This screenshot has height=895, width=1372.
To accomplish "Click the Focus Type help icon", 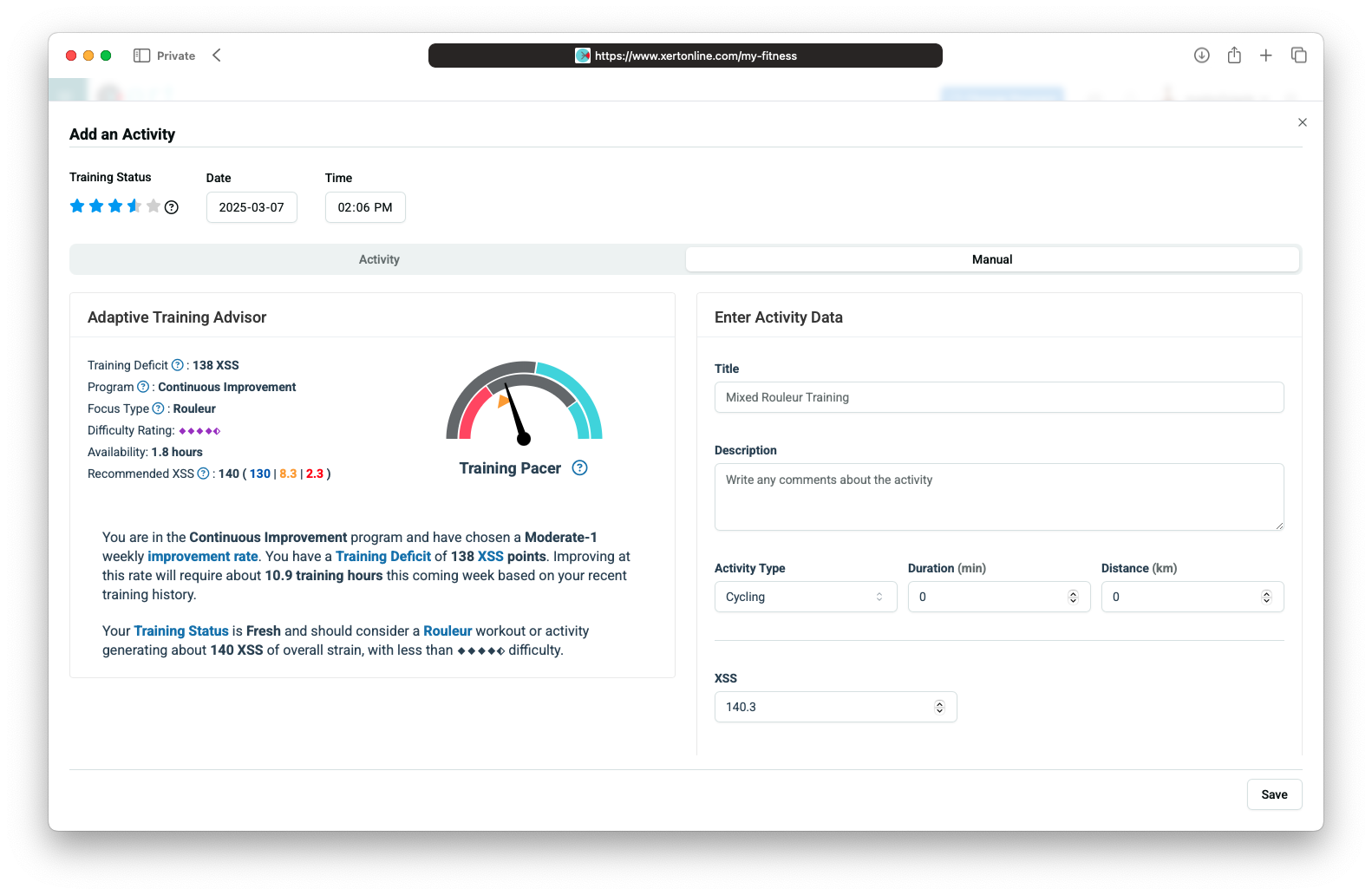I will 158,408.
